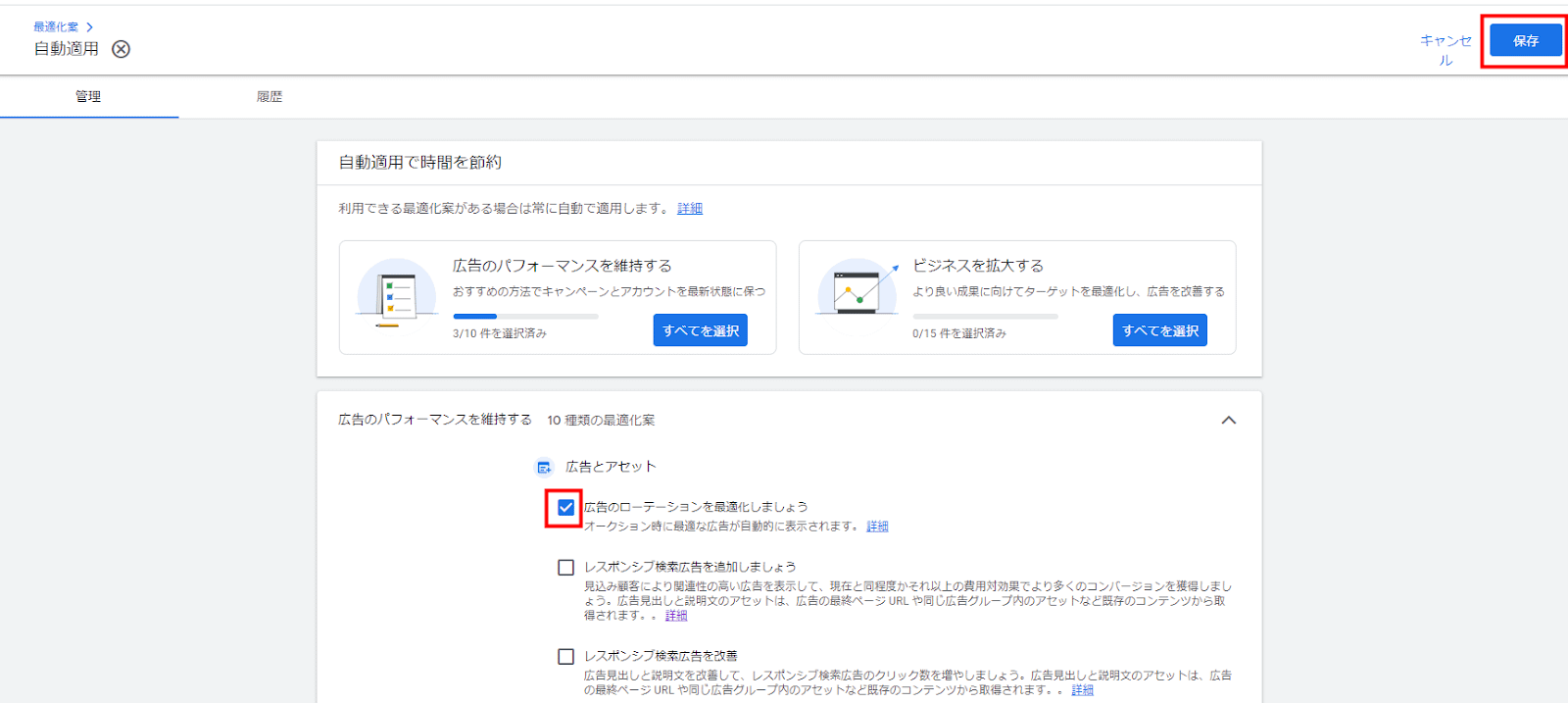
Task: Check the レスポンシブ検索広告を改善 checkbox
Action: [565, 657]
